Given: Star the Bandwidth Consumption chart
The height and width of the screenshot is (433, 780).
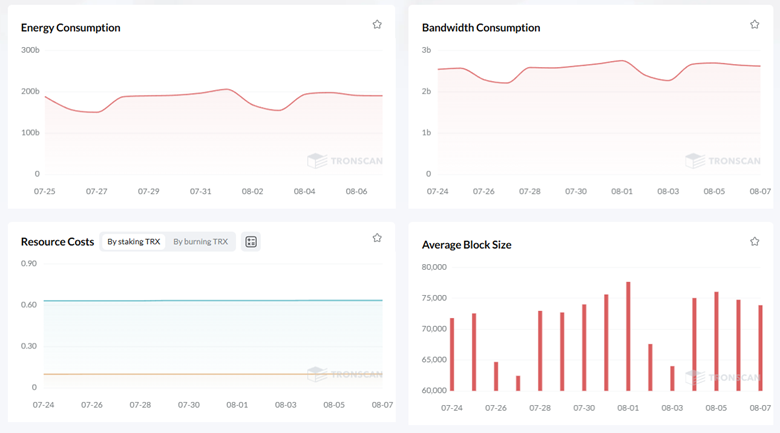Looking at the screenshot, I should click(x=755, y=24).
